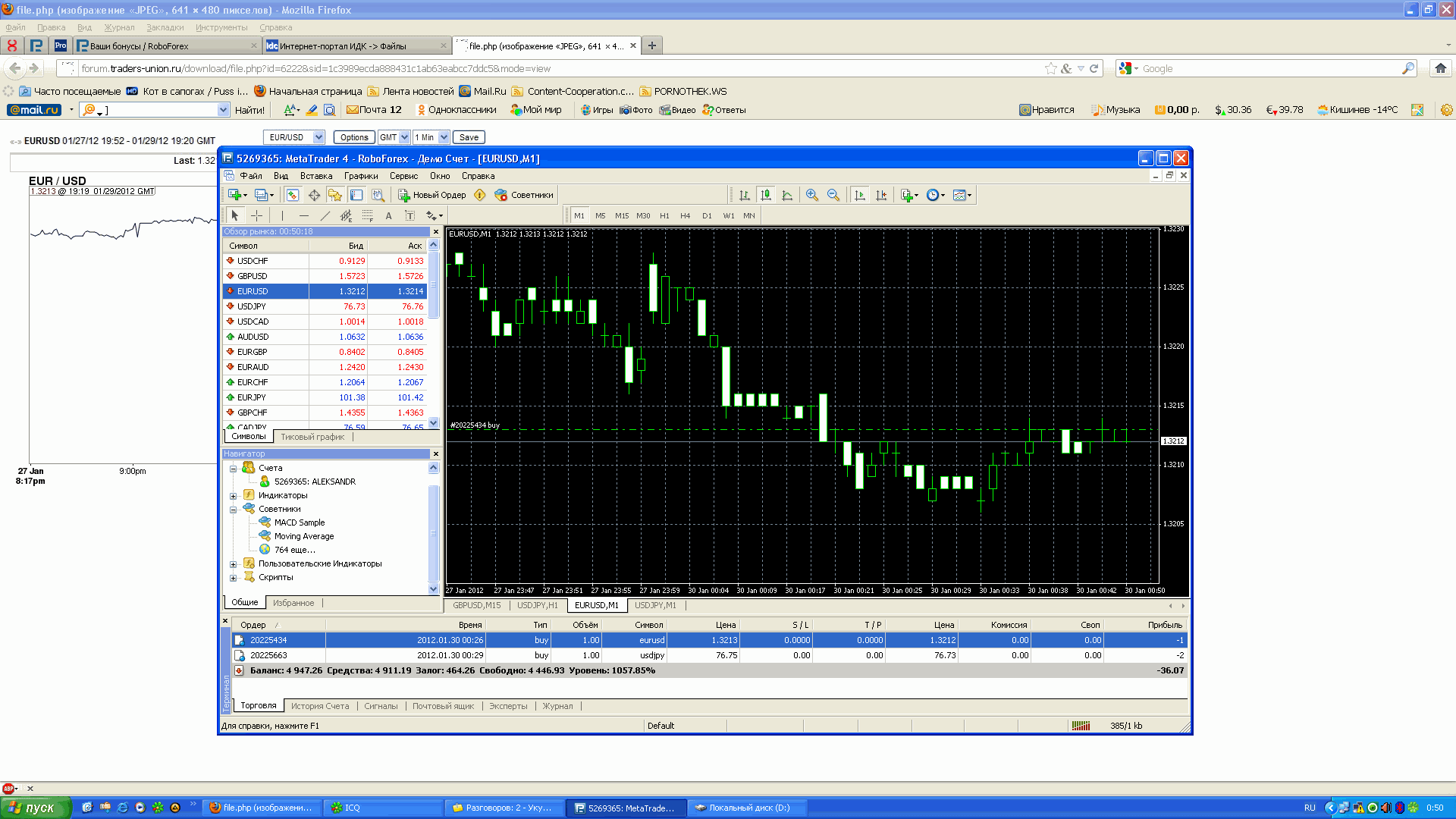
Task: Open the Templates icon
Action: point(962,195)
